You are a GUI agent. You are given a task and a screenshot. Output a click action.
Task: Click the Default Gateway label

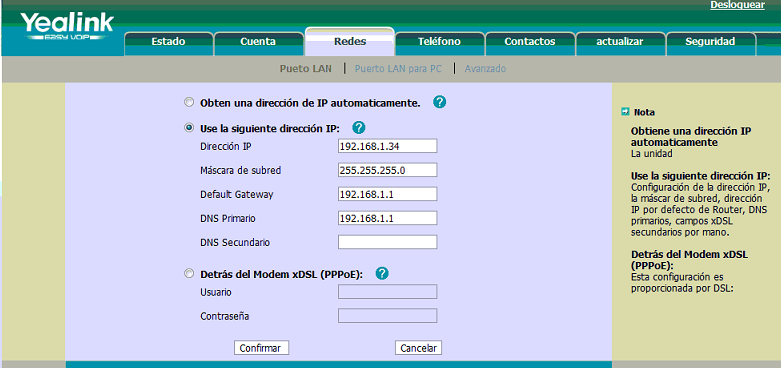click(237, 195)
